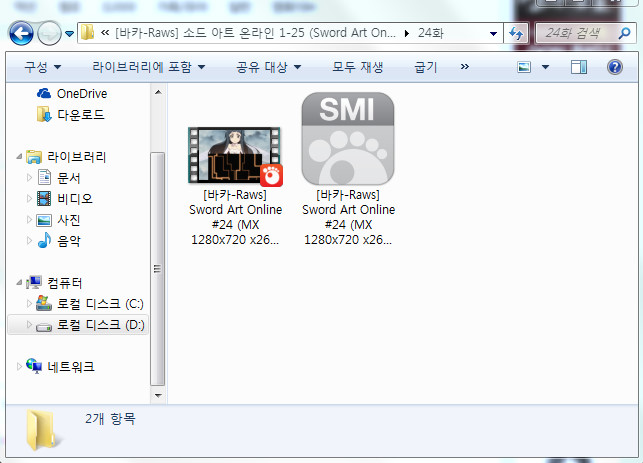
Task: Click 모두 재생 in toolbar
Action: 358,67
